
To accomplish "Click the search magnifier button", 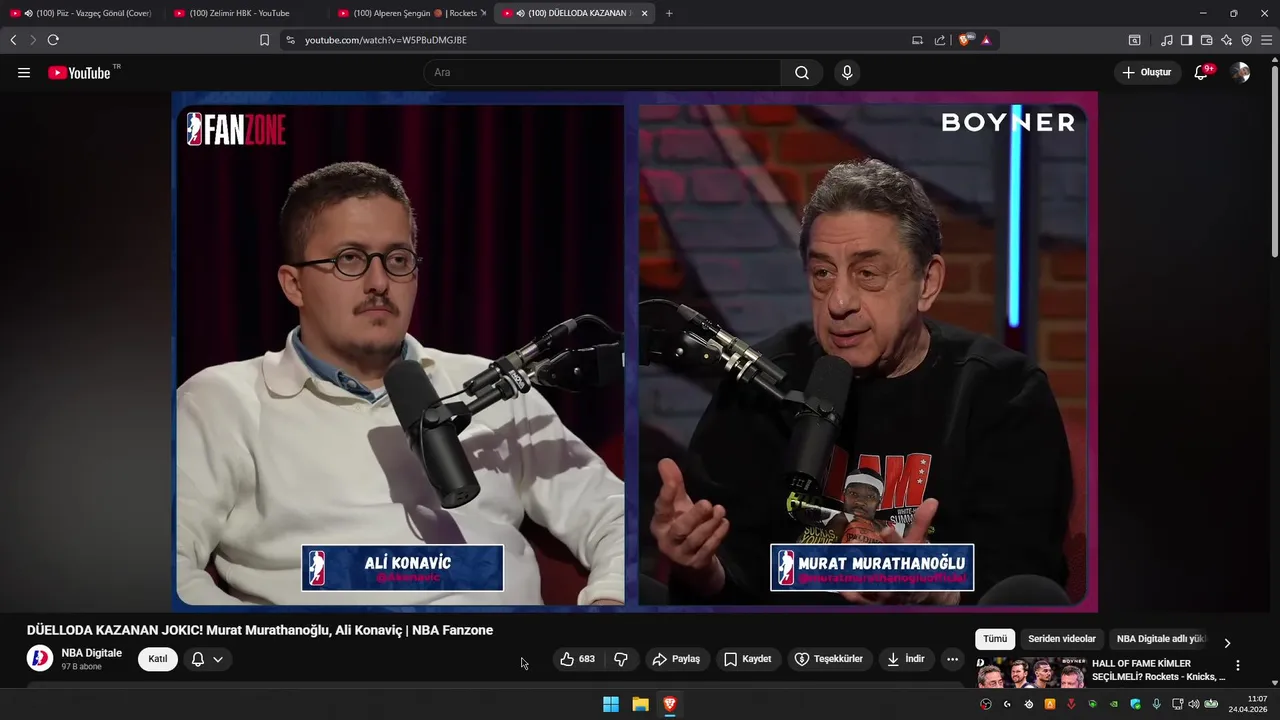I will pos(802,72).
